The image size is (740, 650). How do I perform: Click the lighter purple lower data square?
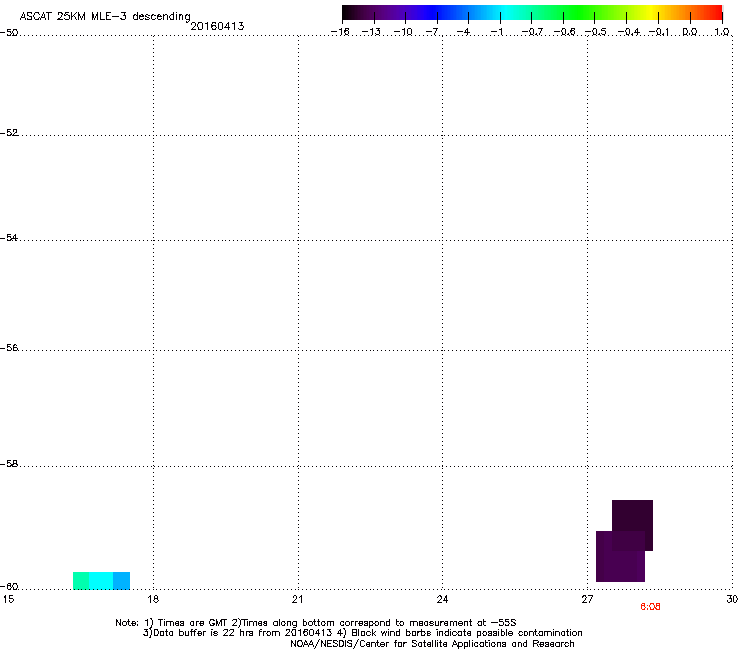[x=620, y=557]
